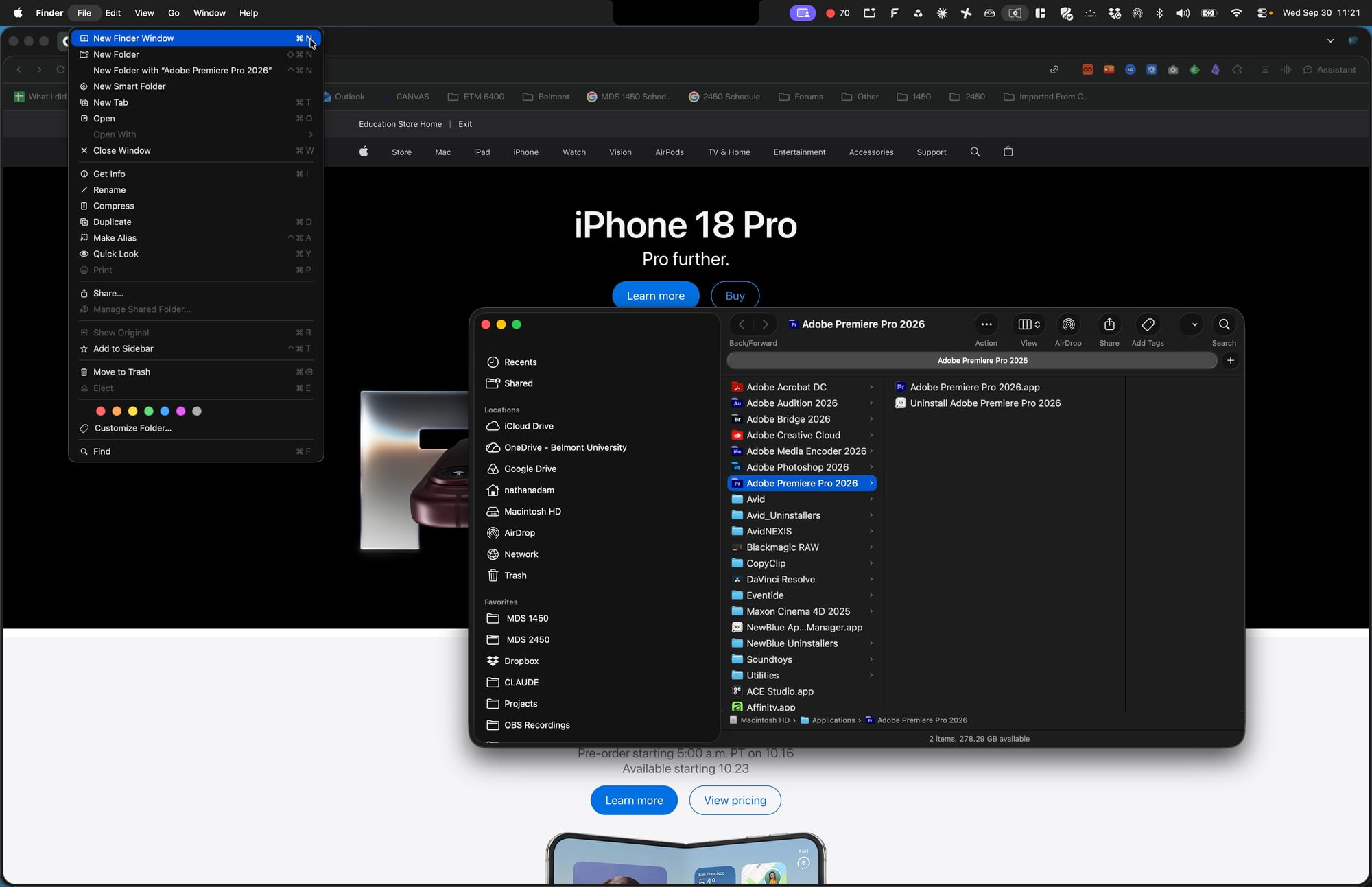The height and width of the screenshot is (887, 1372).
Task: Open the Open With submenu arrow
Action: click(x=311, y=134)
